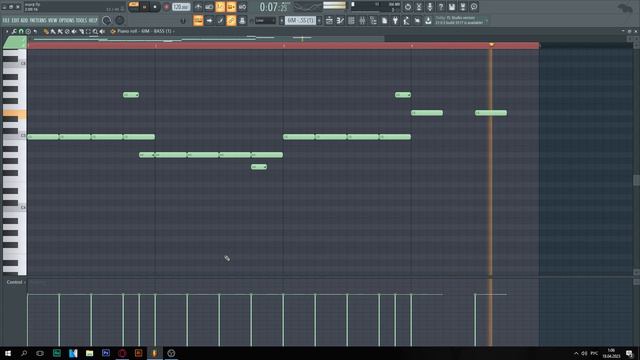
Task: Open the Piano roll view icon
Action: click(x=340, y=20)
